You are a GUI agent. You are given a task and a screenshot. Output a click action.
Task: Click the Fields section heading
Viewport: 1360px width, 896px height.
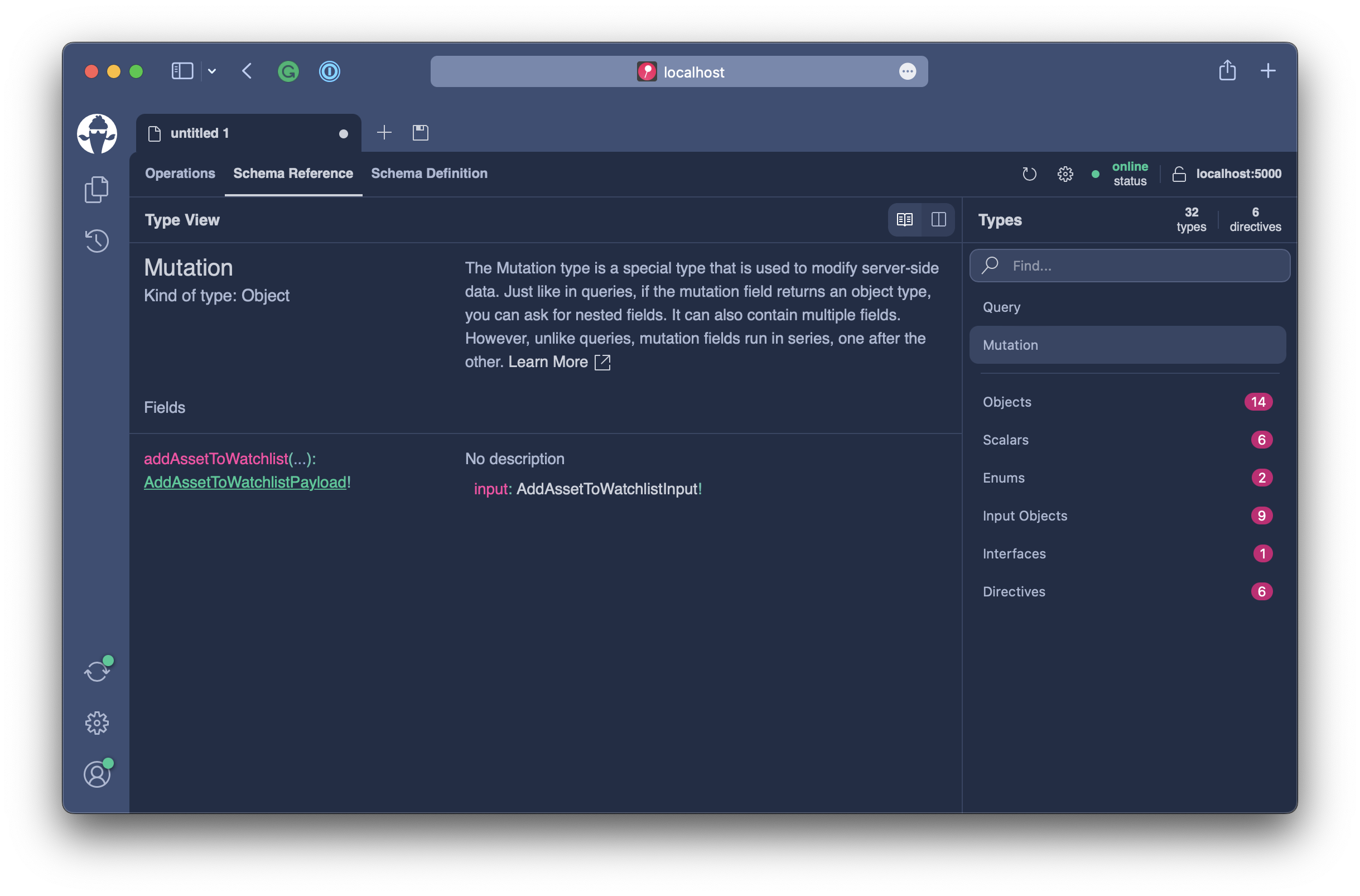click(x=165, y=407)
